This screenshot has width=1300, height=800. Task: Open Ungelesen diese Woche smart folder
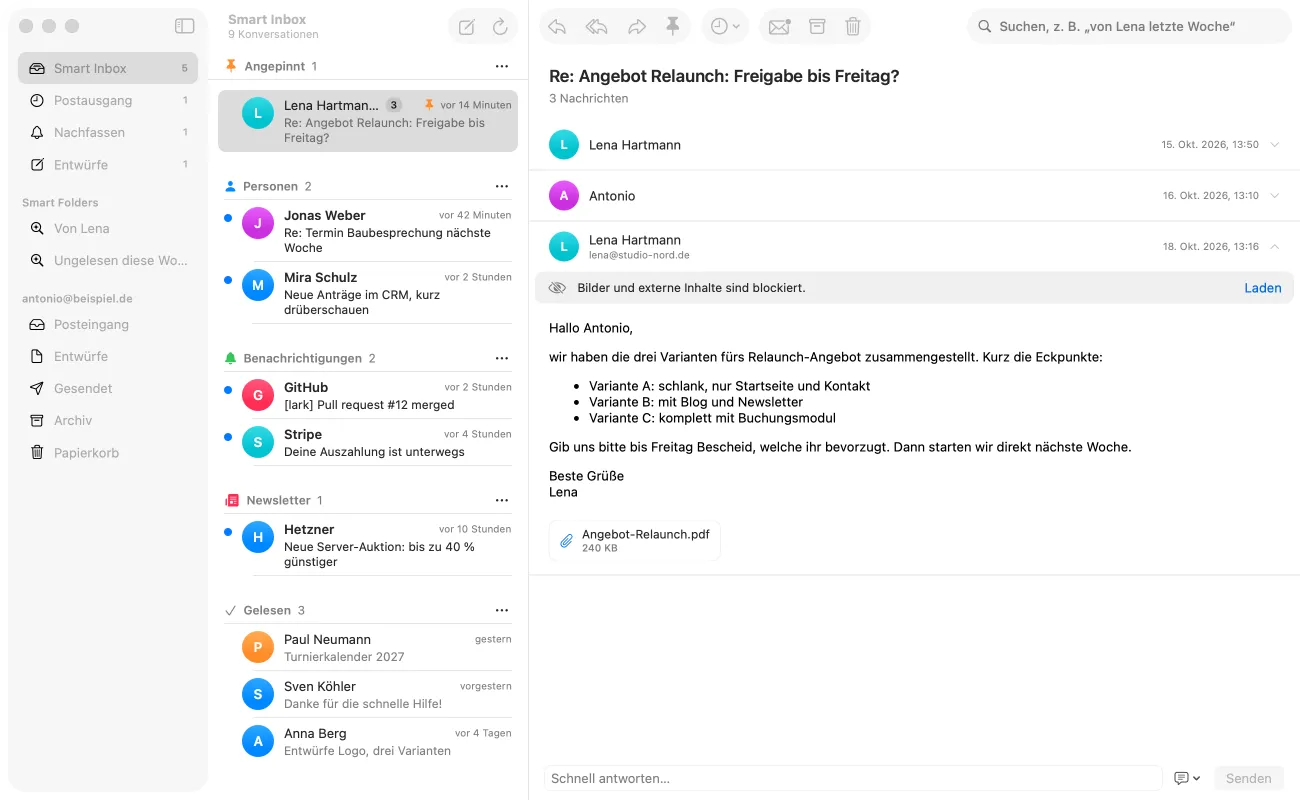click(x=108, y=260)
